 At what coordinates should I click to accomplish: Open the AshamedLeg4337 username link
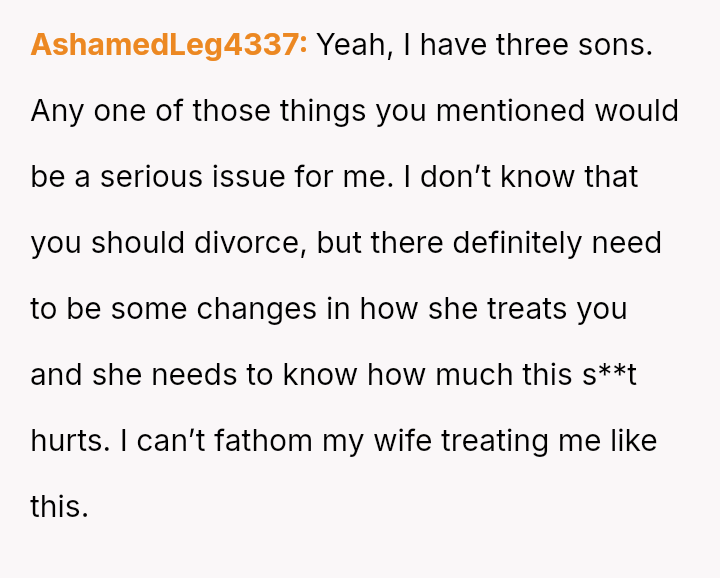(169, 45)
